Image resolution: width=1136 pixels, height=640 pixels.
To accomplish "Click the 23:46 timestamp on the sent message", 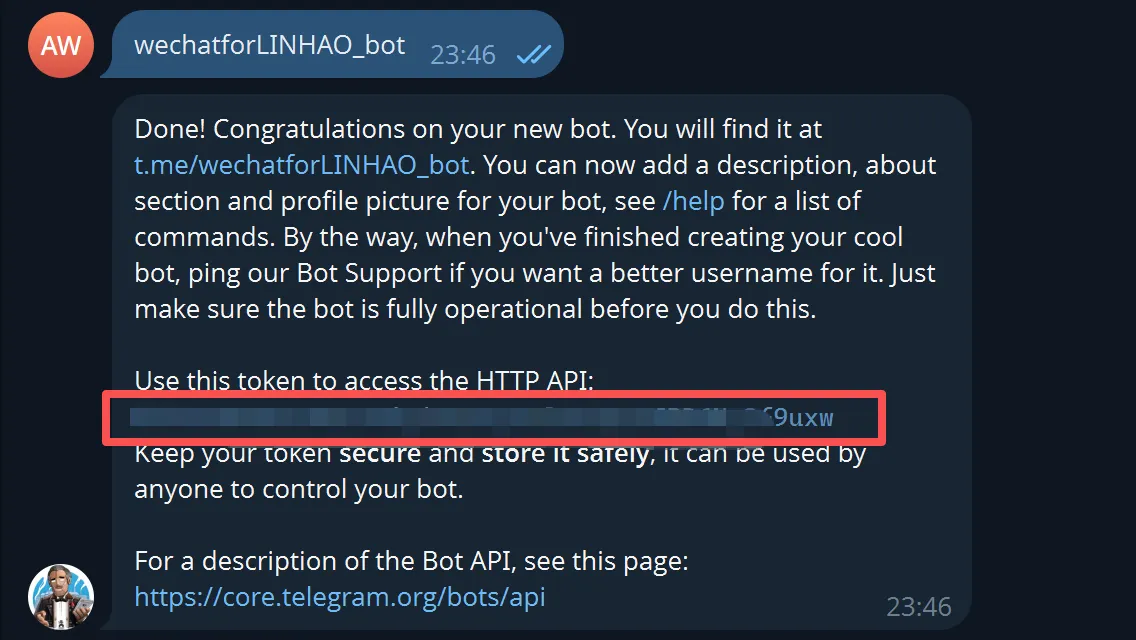I will click(463, 54).
